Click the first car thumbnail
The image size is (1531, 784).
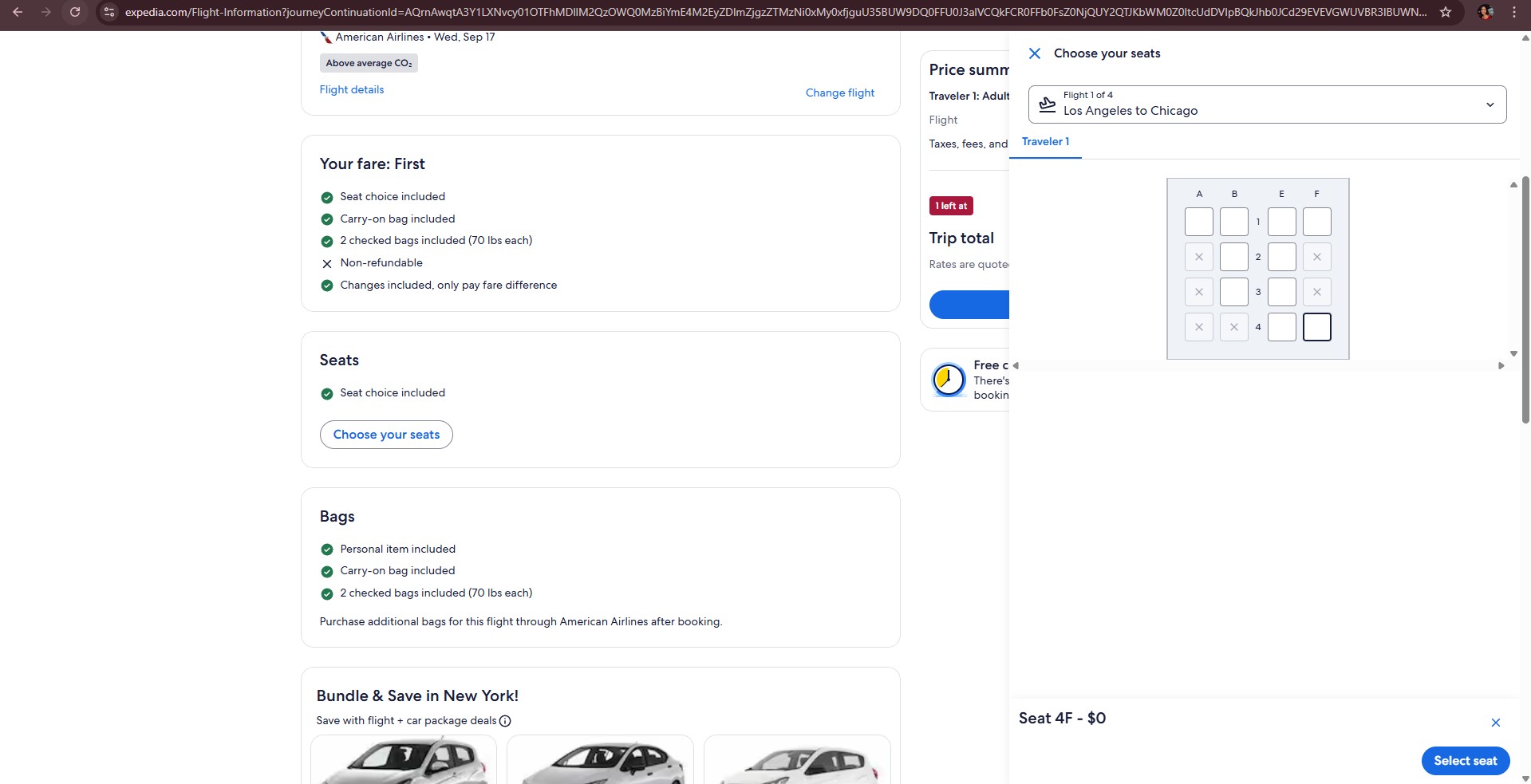point(404,759)
